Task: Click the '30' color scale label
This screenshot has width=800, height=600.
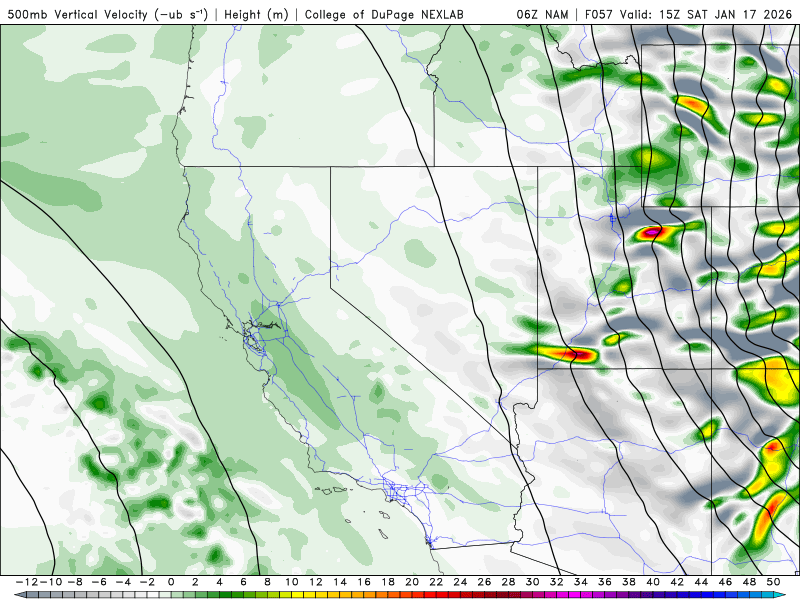Action: [532, 582]
